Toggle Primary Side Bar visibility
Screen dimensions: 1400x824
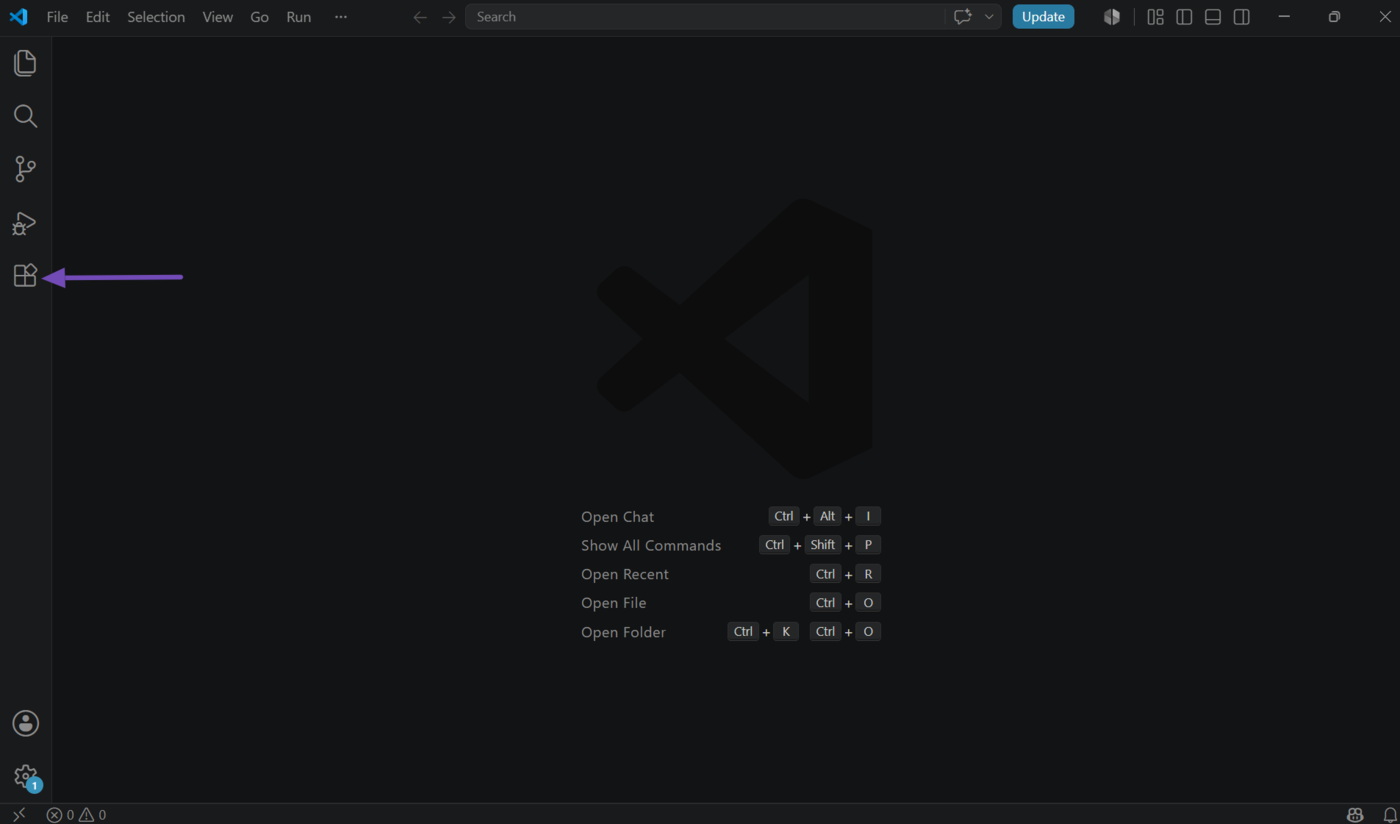1184,17
